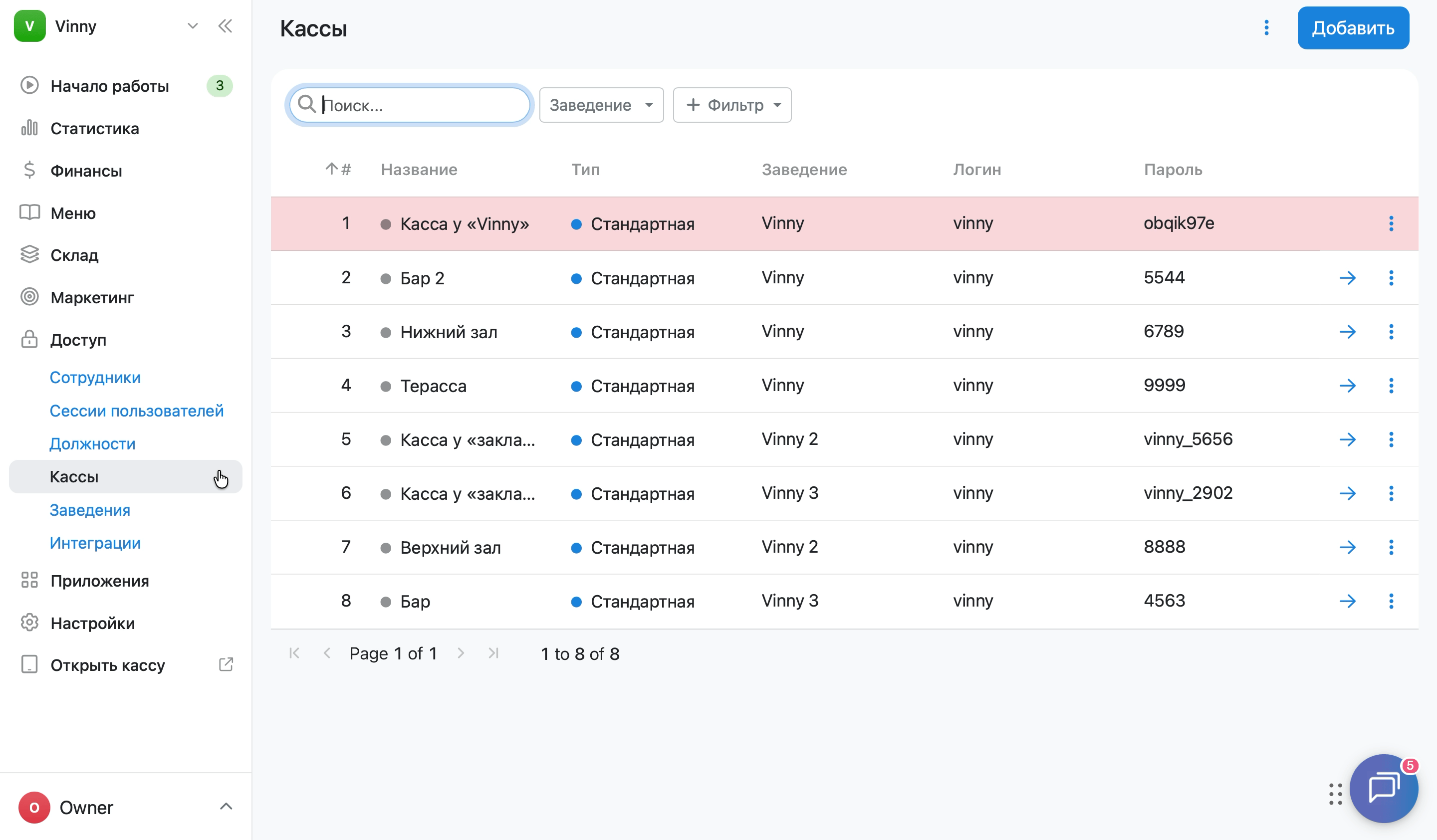Viewport: 1437px width, 840px height.
Task: Go to Интеграции link
Action: tap(95, 543)
